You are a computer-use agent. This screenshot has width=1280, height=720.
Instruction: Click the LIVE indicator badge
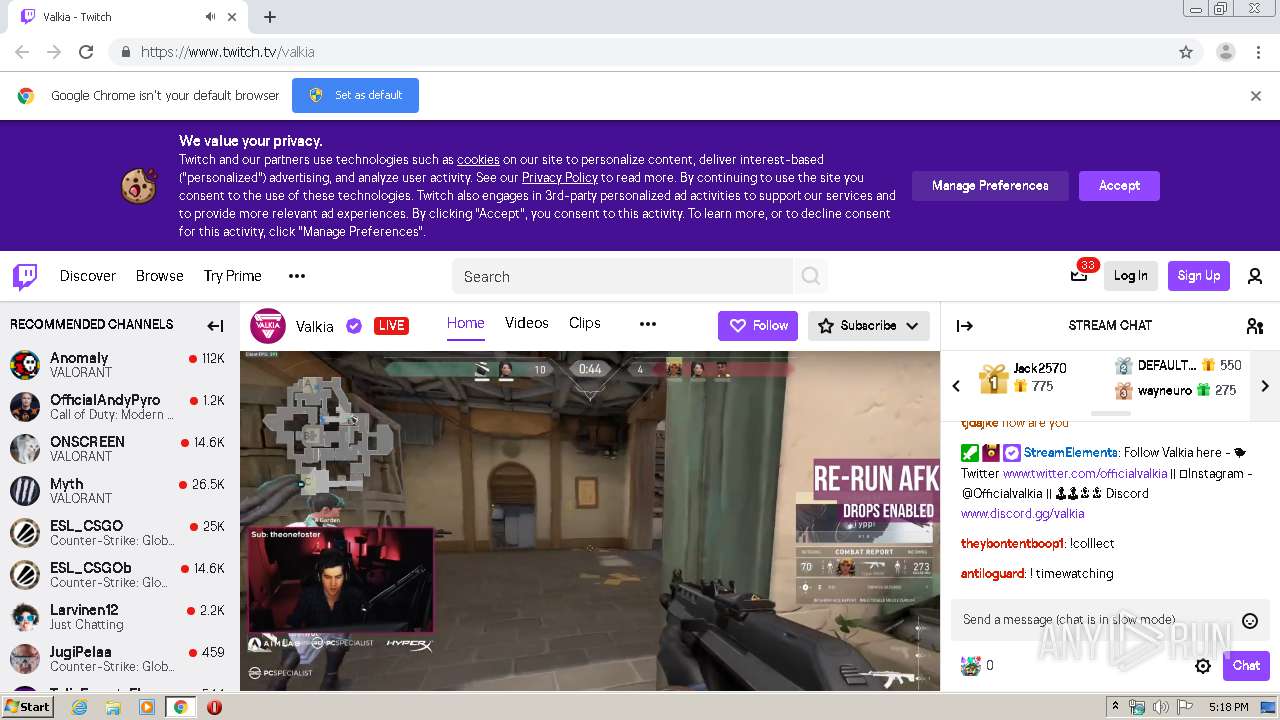click(x=391, y=326)
